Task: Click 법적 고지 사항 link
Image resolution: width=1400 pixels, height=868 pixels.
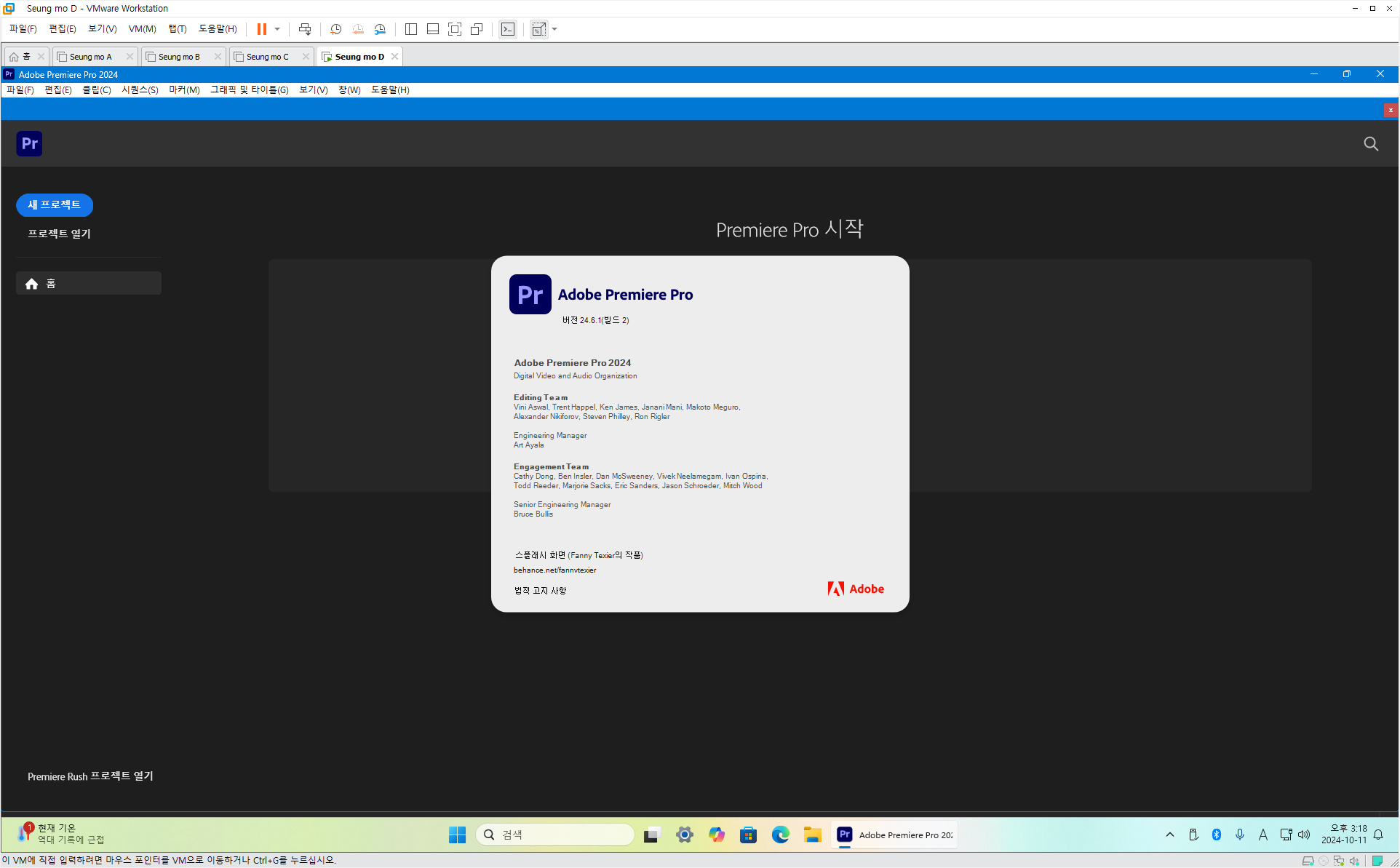Action: click(540, 591)
